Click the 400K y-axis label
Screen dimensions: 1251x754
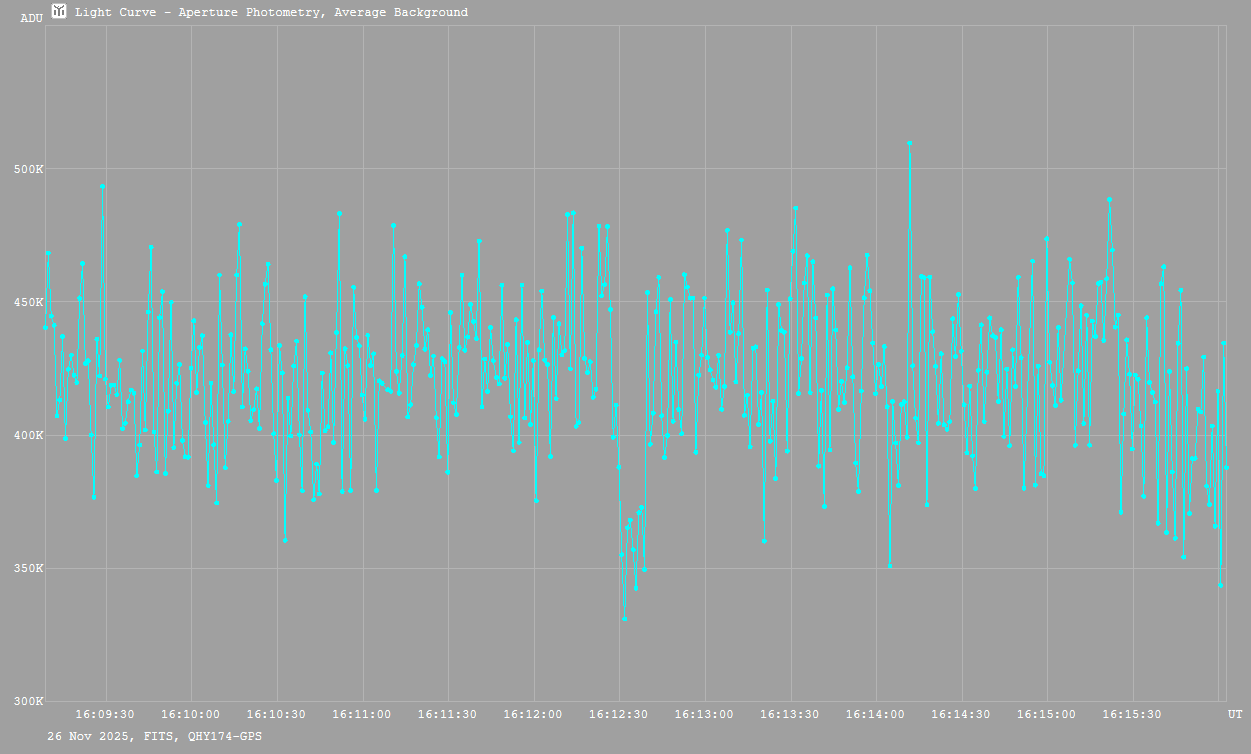[x=28, y=435]
